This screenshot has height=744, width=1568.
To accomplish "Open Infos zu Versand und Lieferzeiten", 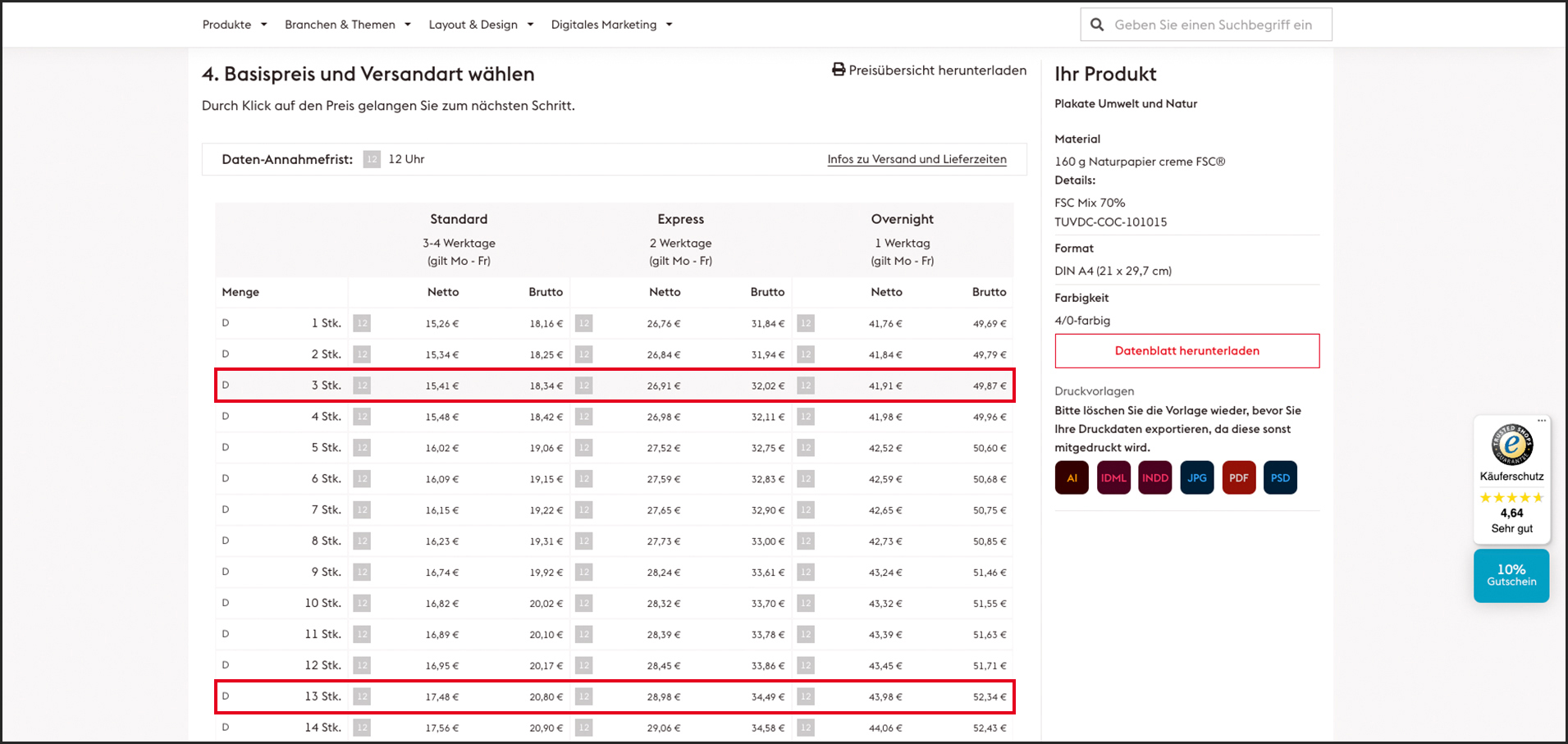I will click(x=917, y=159).
